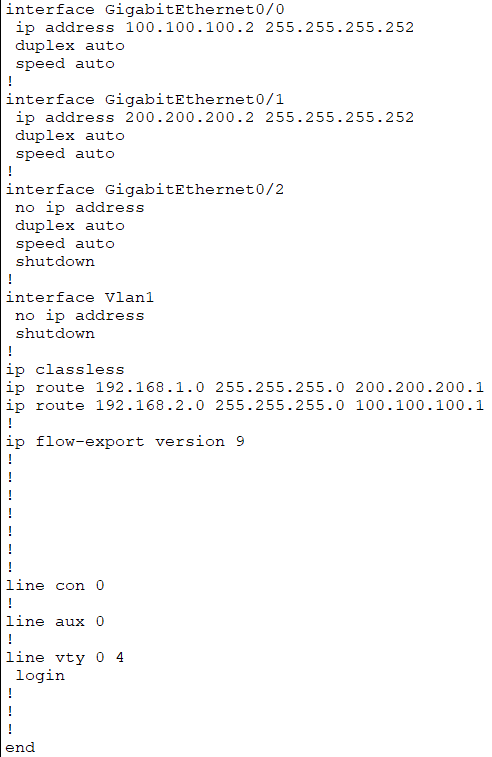The height and width of the screenshot is (757, 492).
Task: Click ip flow-export version 9 line
Action: point(125,442)
